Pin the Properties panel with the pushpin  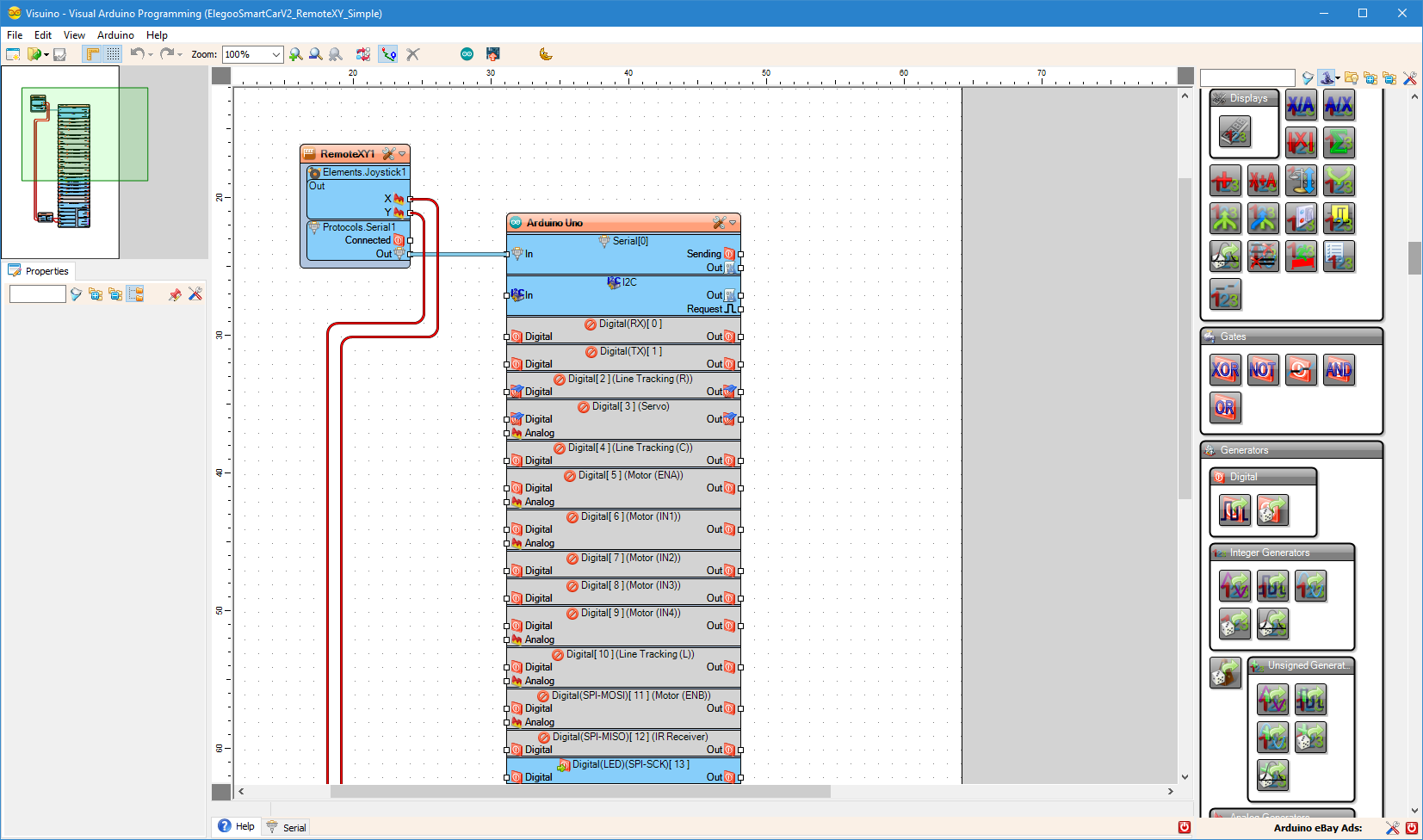tap(175, 294)
